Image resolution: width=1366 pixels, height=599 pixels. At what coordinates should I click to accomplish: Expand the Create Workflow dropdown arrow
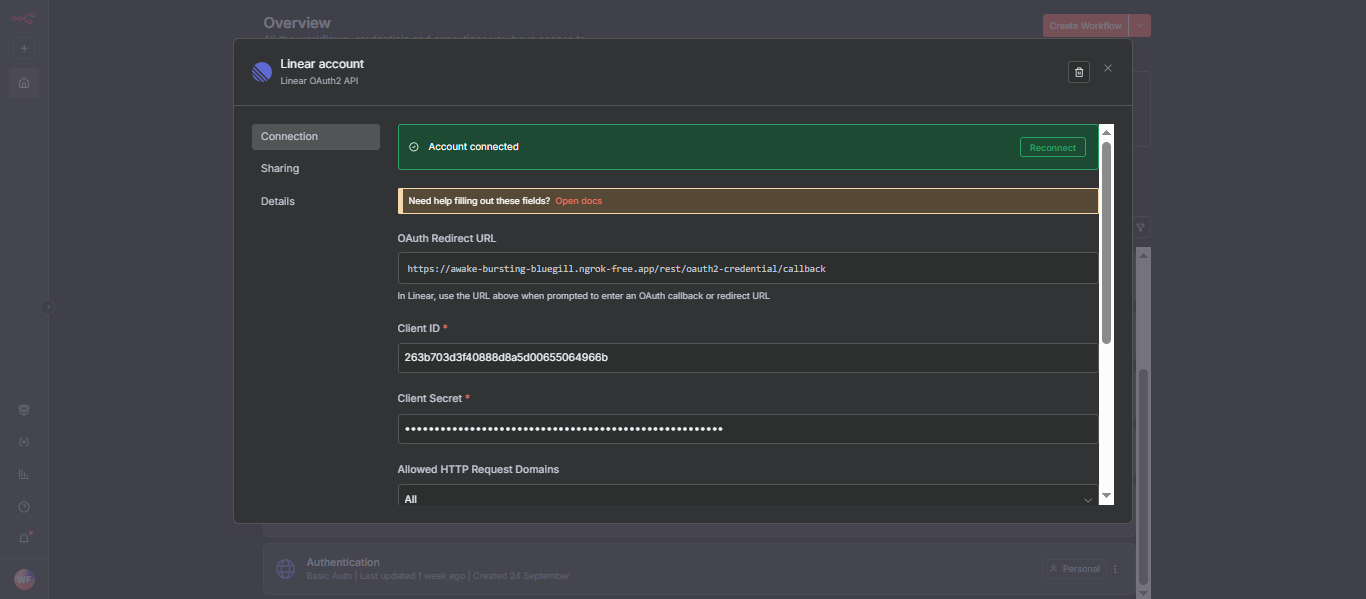1141,25
